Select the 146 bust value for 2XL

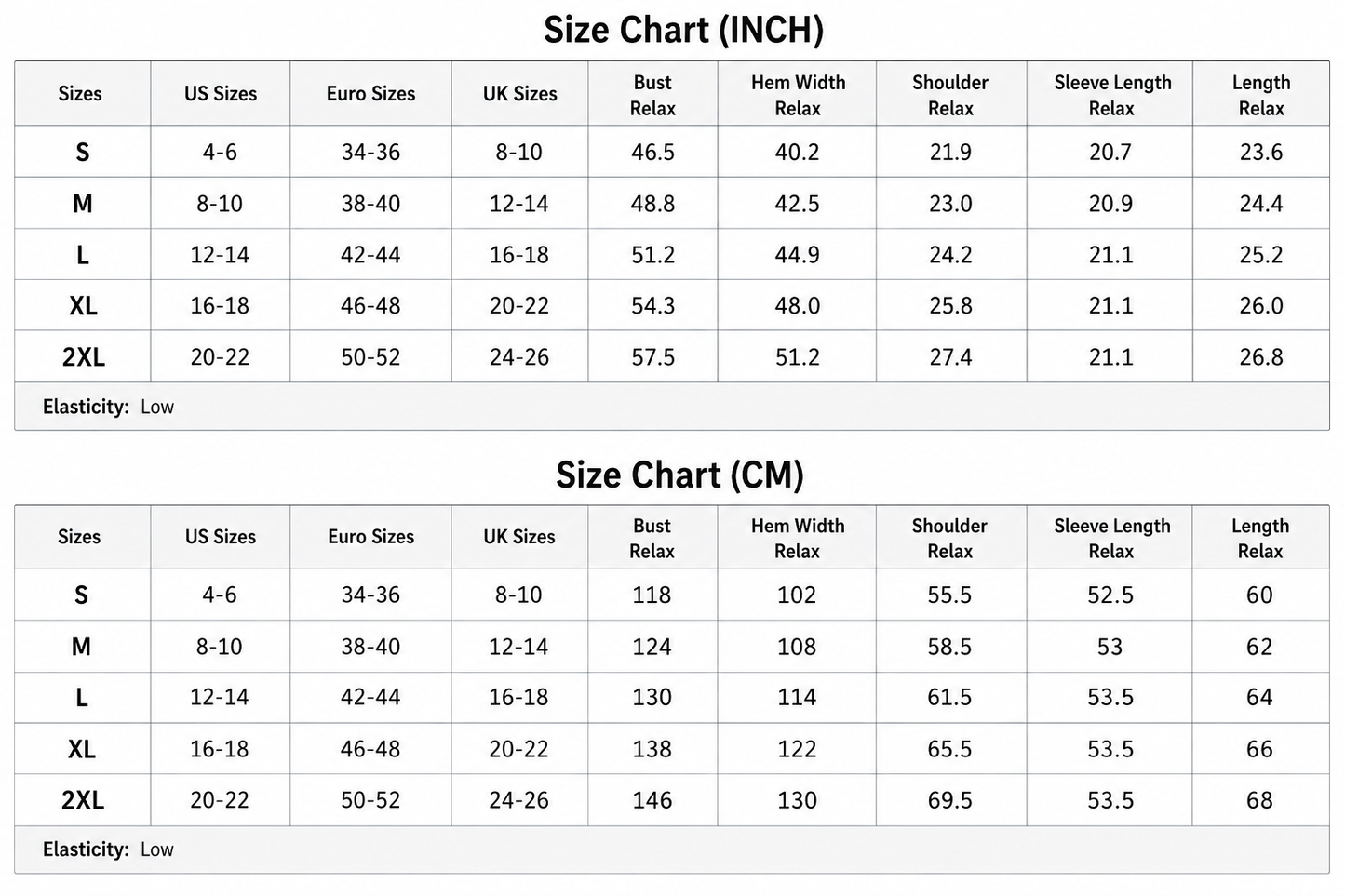652,800
